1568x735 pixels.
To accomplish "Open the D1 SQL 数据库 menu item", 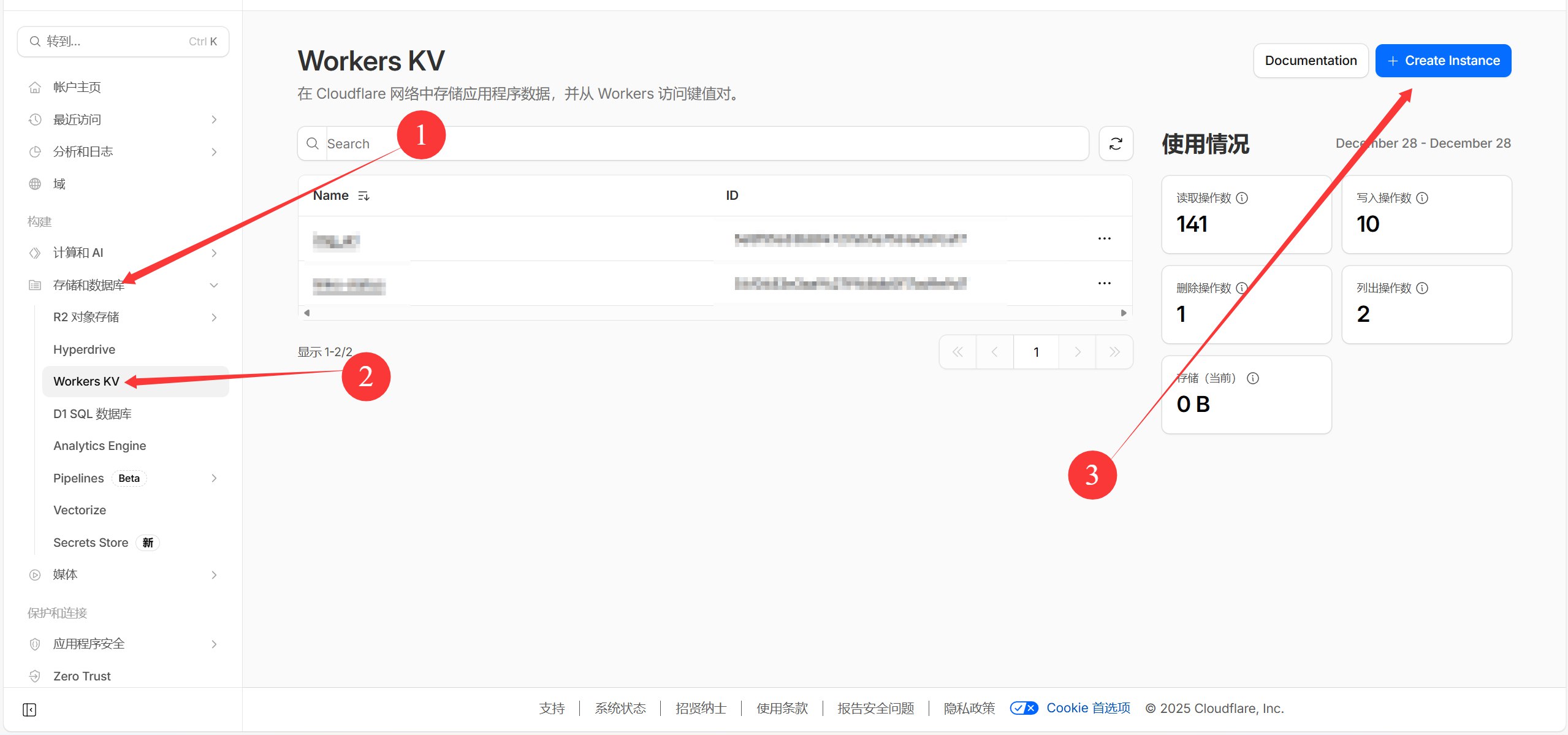I will [x=93, y=414].
